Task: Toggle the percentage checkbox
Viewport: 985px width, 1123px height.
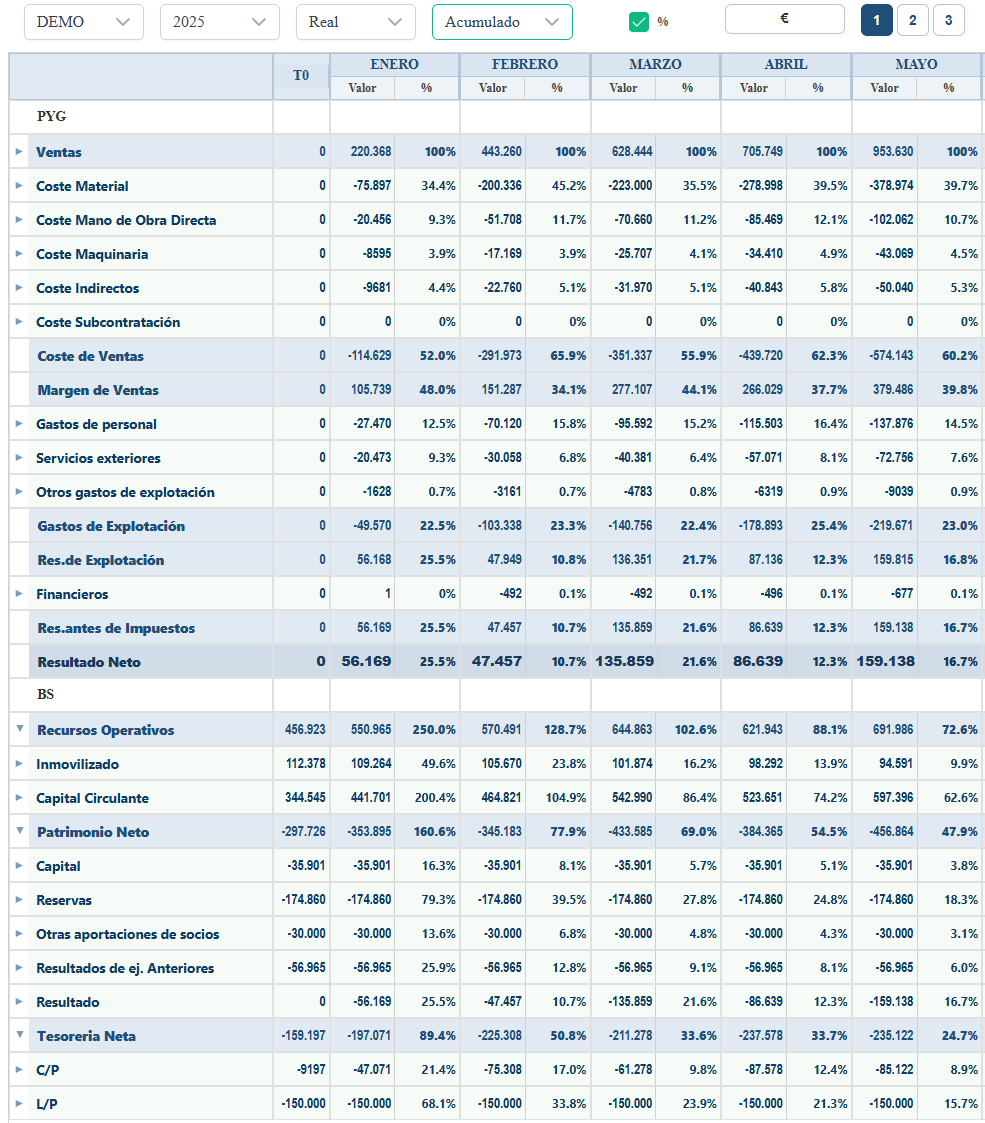Action: (638, 21)
